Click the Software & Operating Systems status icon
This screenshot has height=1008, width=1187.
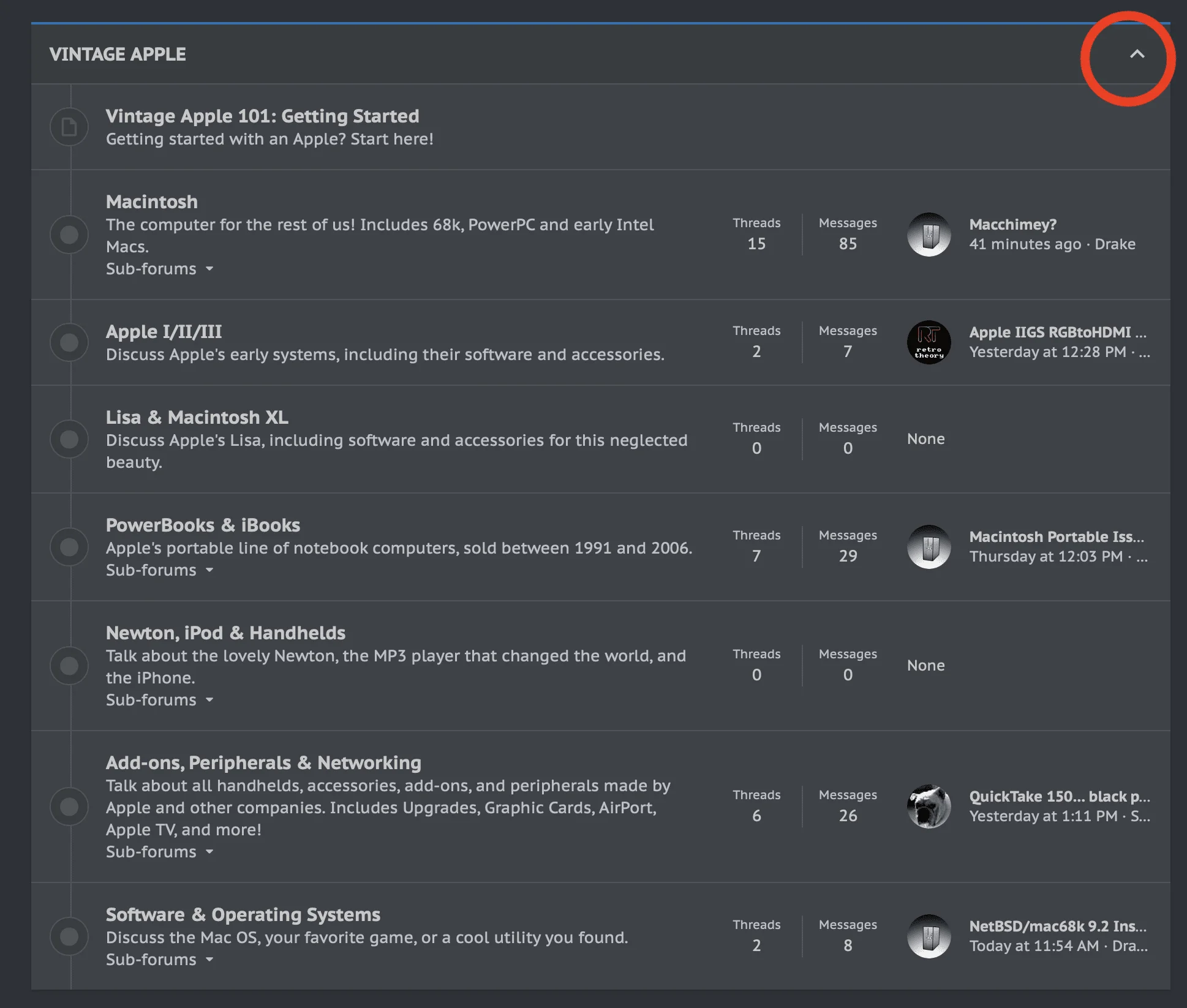(x=69, y=936)
